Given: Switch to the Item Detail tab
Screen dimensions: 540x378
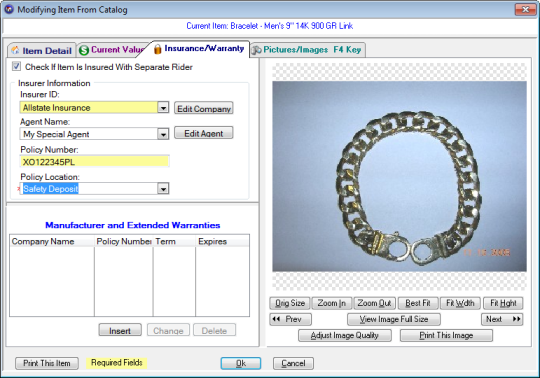Looking at the screenshot, I should click(x=42, y=50).
